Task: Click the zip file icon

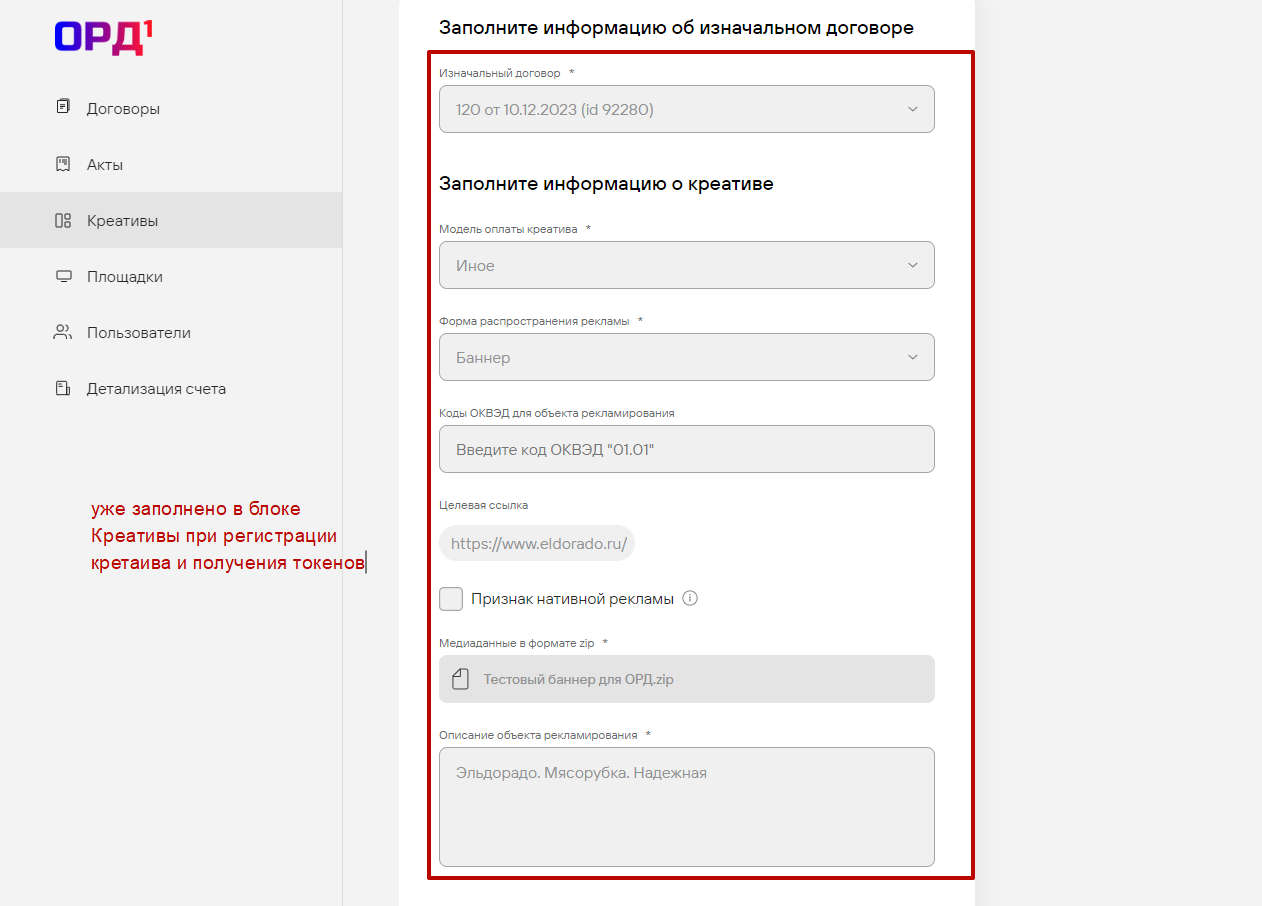Action: (x=461, y=680)
